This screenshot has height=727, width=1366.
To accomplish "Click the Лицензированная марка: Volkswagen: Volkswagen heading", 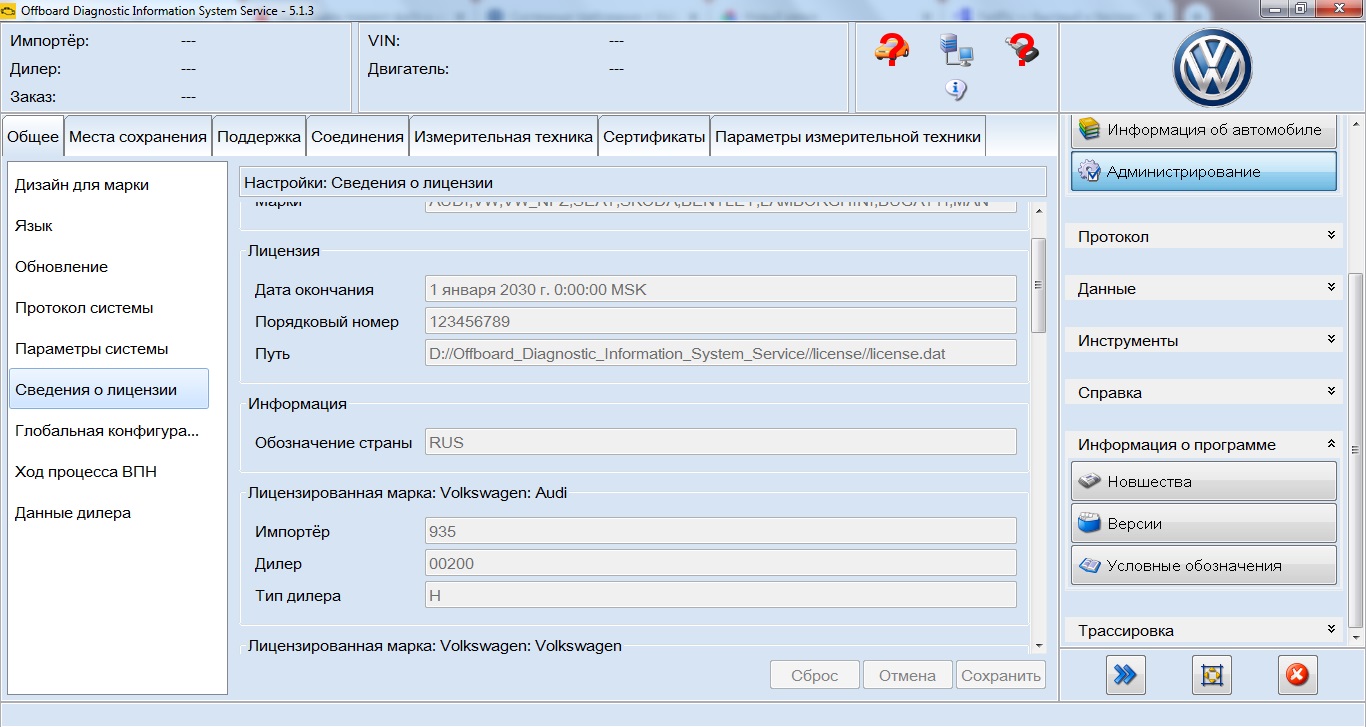I will pos(434,646).
